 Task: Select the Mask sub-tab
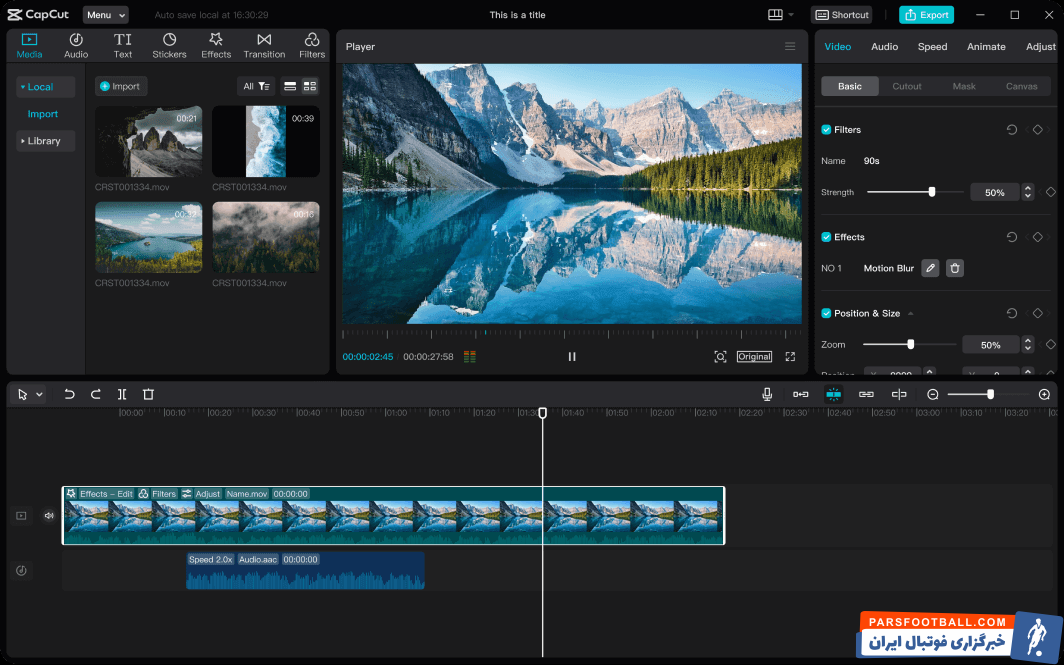click(x=964, y=86)
